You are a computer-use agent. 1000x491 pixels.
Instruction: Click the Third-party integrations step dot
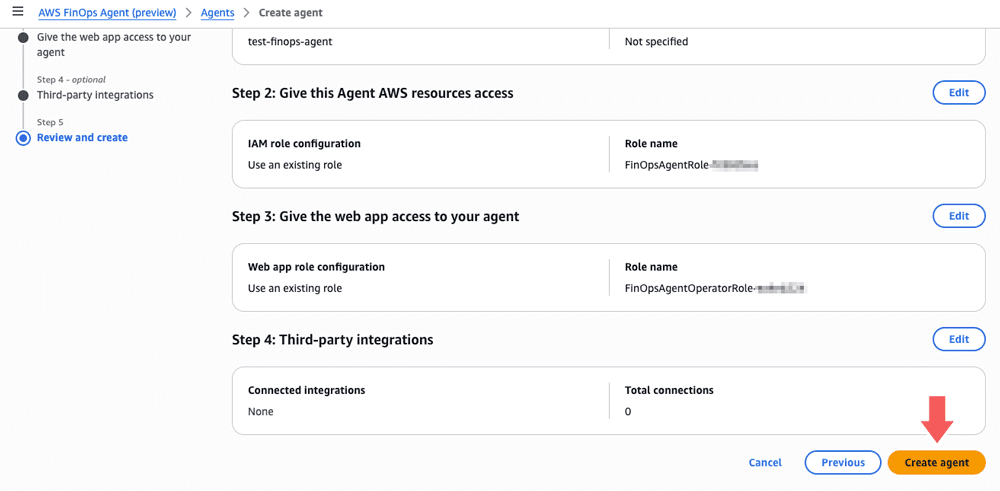point(24,96)
